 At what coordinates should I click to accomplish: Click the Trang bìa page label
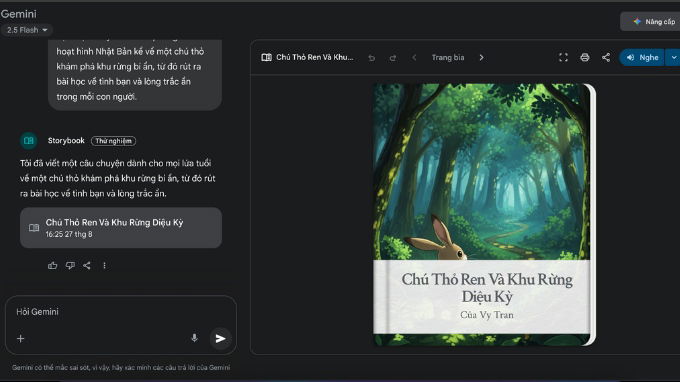[448, 57]
